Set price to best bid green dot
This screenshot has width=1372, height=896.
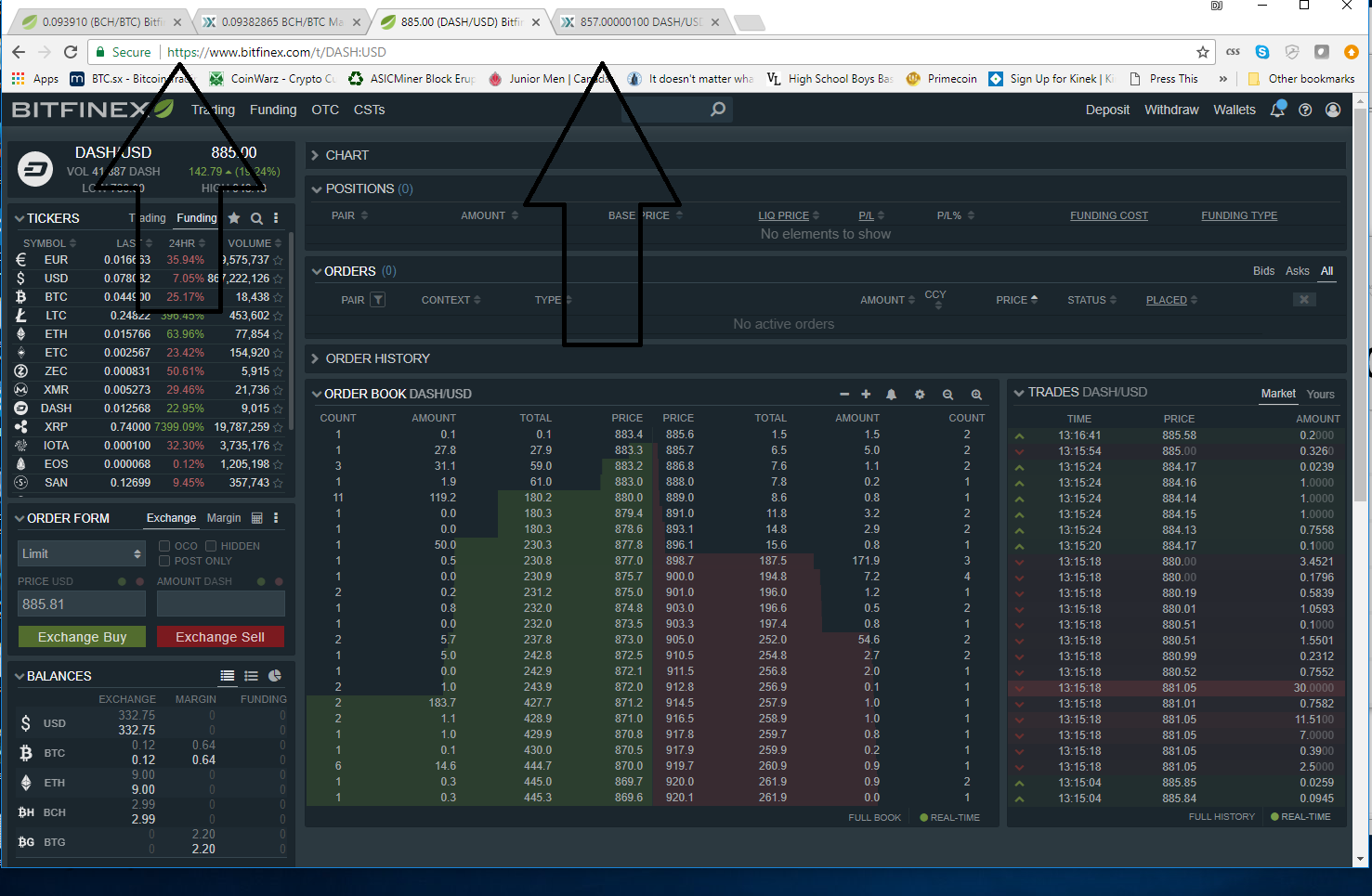(x=122, y=581)
